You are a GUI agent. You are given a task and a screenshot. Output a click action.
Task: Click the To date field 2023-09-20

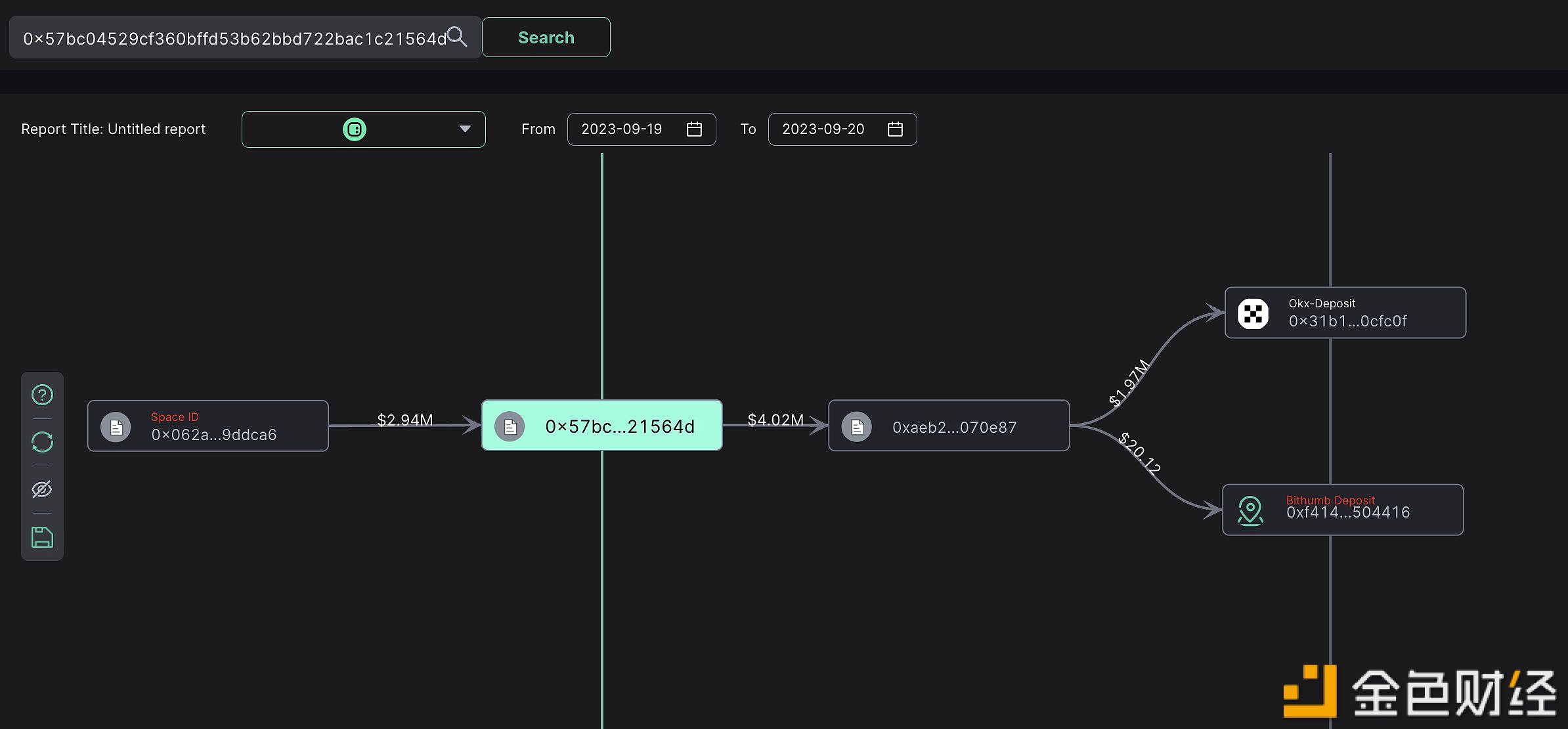pyautogui.click(x=842, y=129)
